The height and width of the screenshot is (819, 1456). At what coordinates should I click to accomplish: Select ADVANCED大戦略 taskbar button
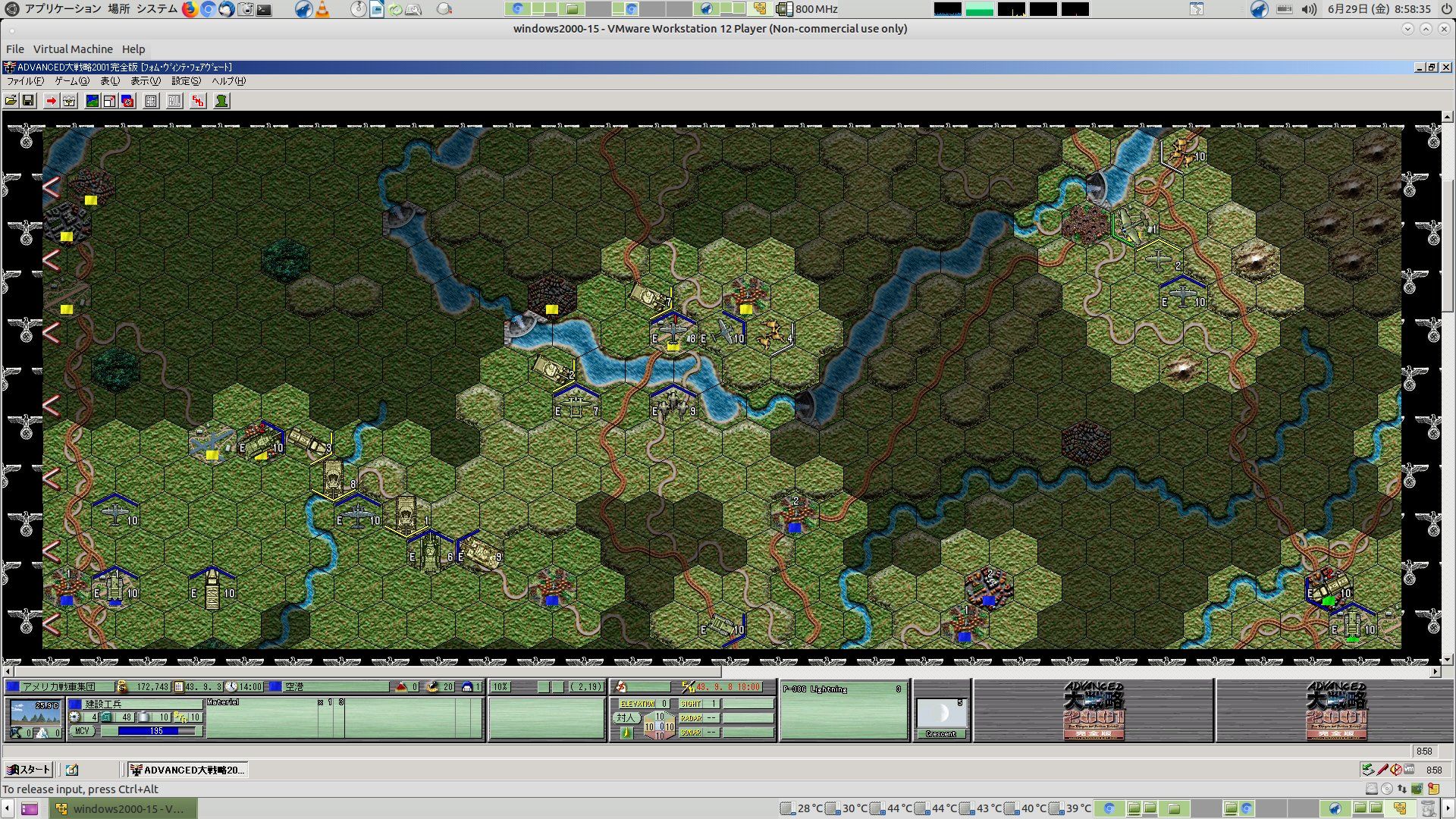[187, 770]
